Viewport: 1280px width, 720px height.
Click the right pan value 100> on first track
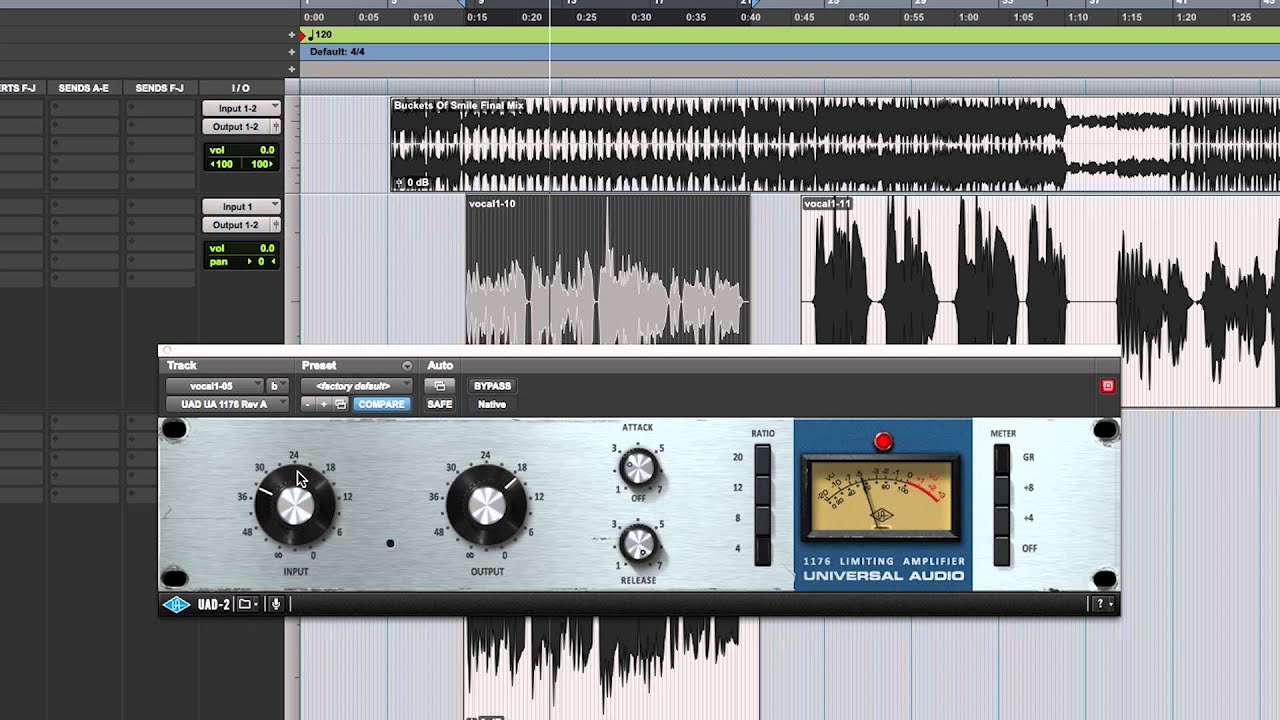259,164
